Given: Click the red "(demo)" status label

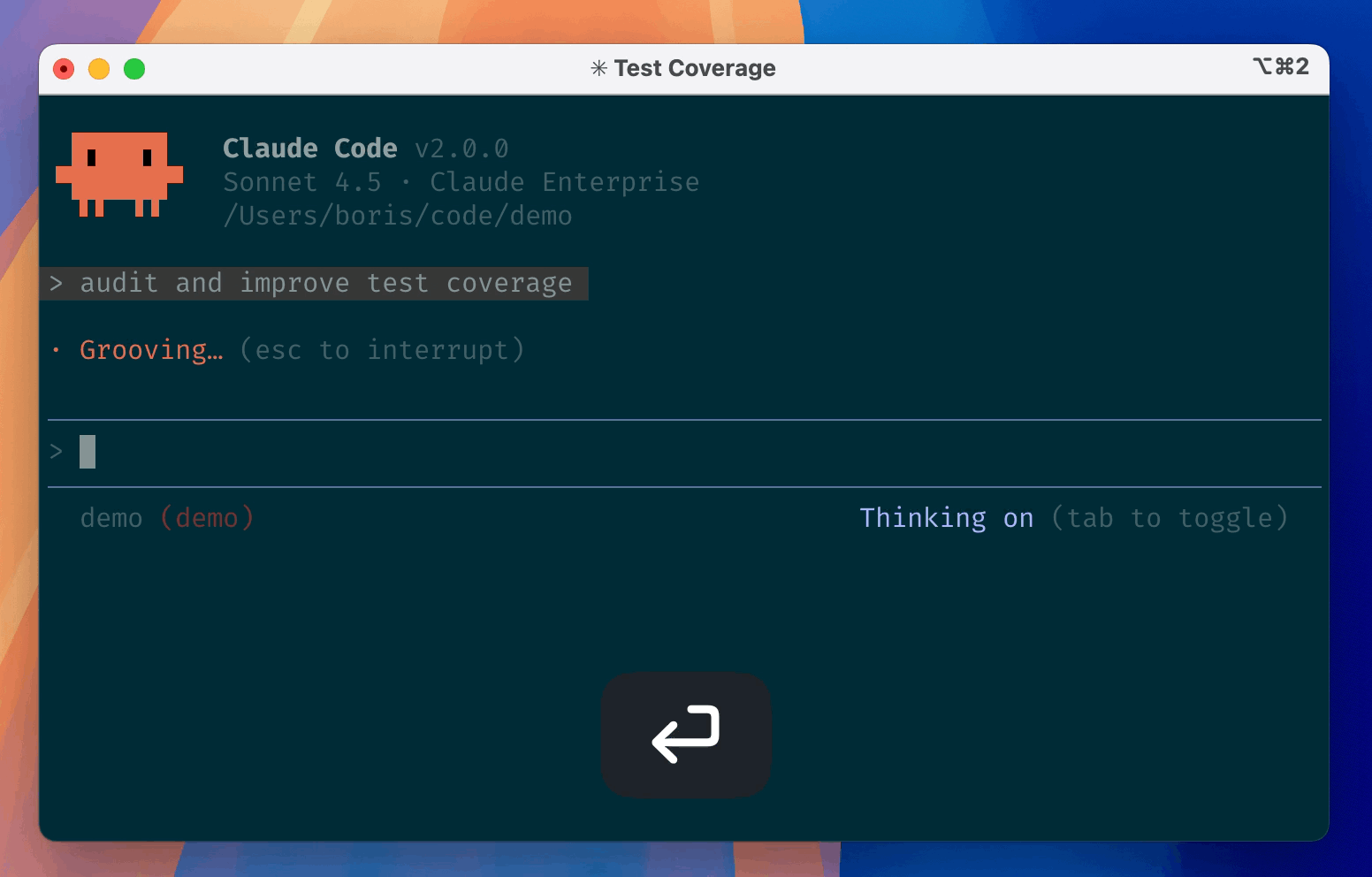Looking at the screenshot, I should pyautogui.click(x=207, y=518).
